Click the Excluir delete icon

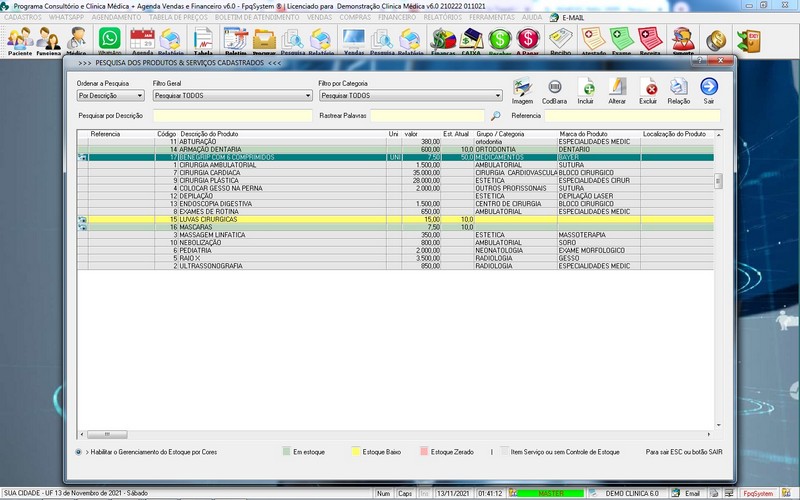click(x=648, y=91)
